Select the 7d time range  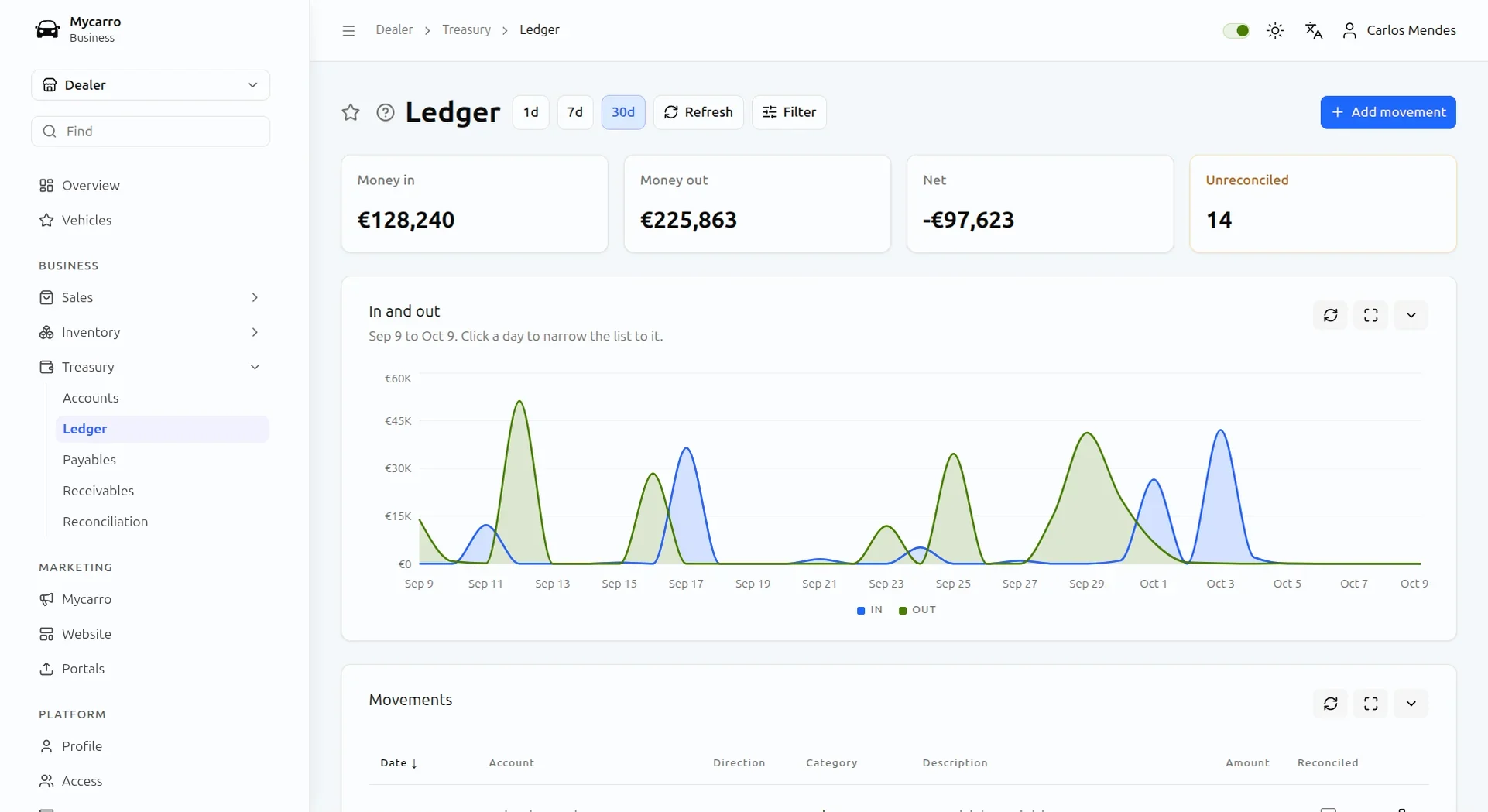[x=575, y=112]
